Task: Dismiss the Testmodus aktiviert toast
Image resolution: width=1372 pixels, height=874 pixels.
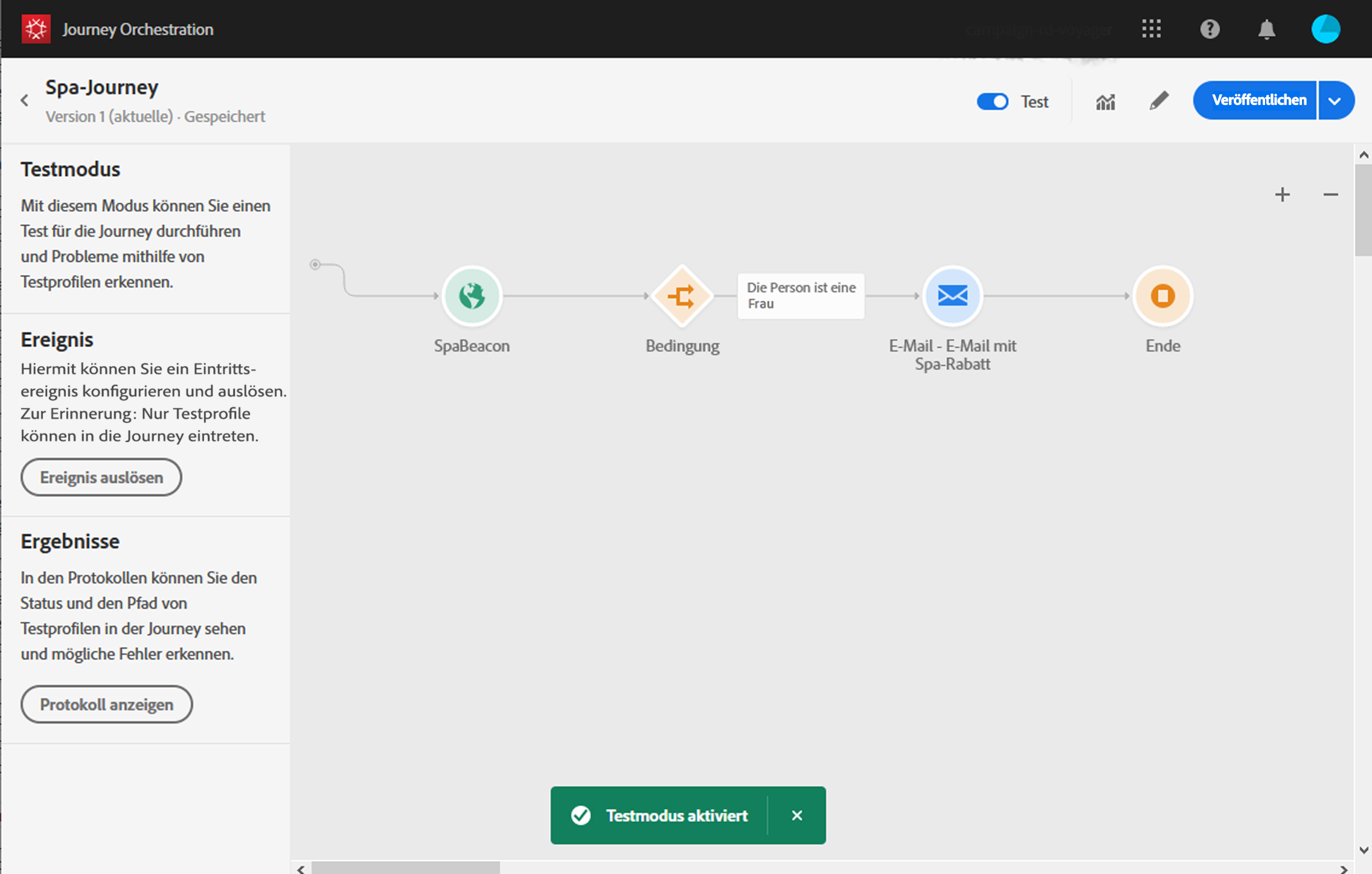Action: pos(797,815)
